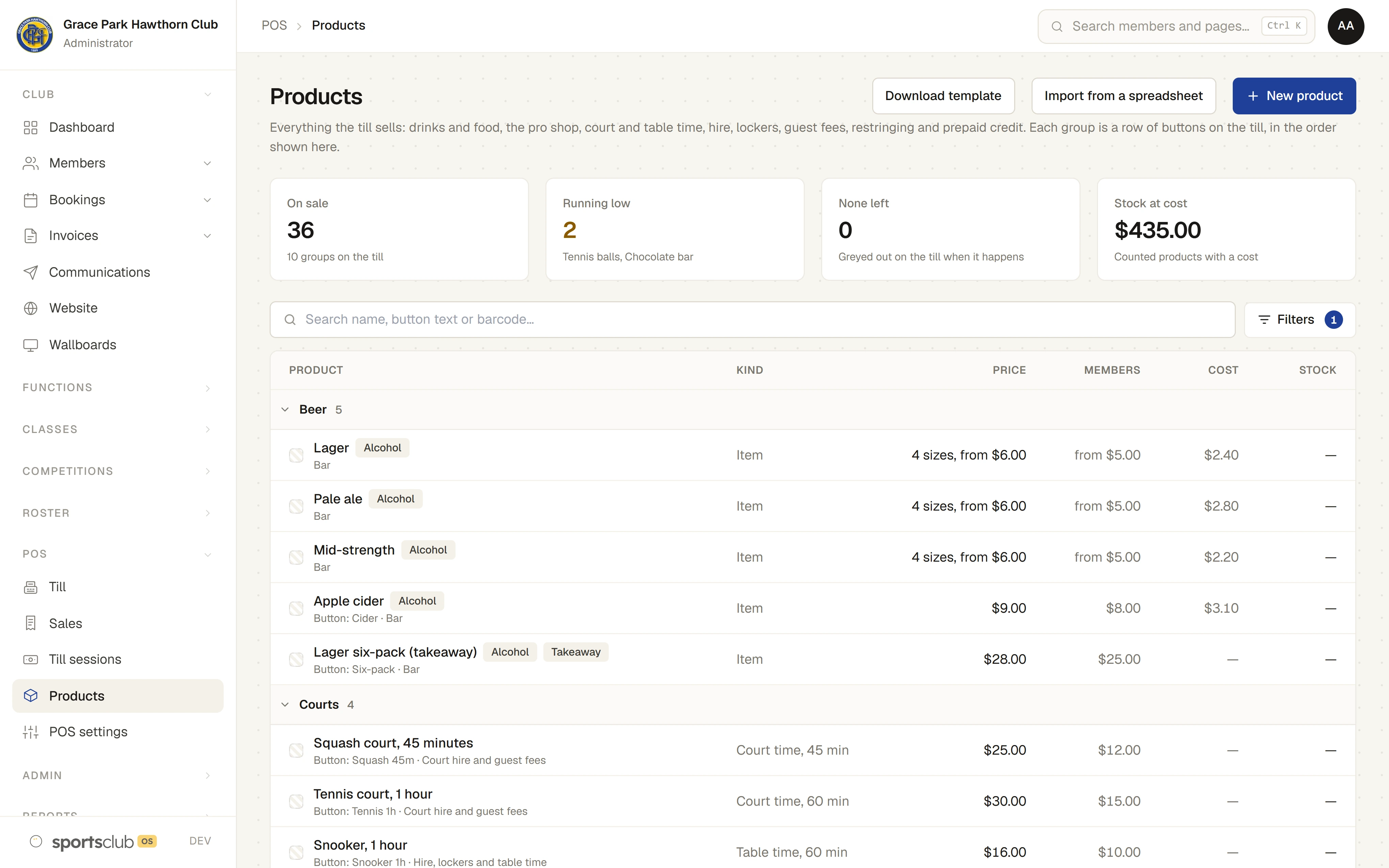Click the Communications paper-plane icon
Image resolution: width=1389 pixels, height=868 pixels.
30,272
